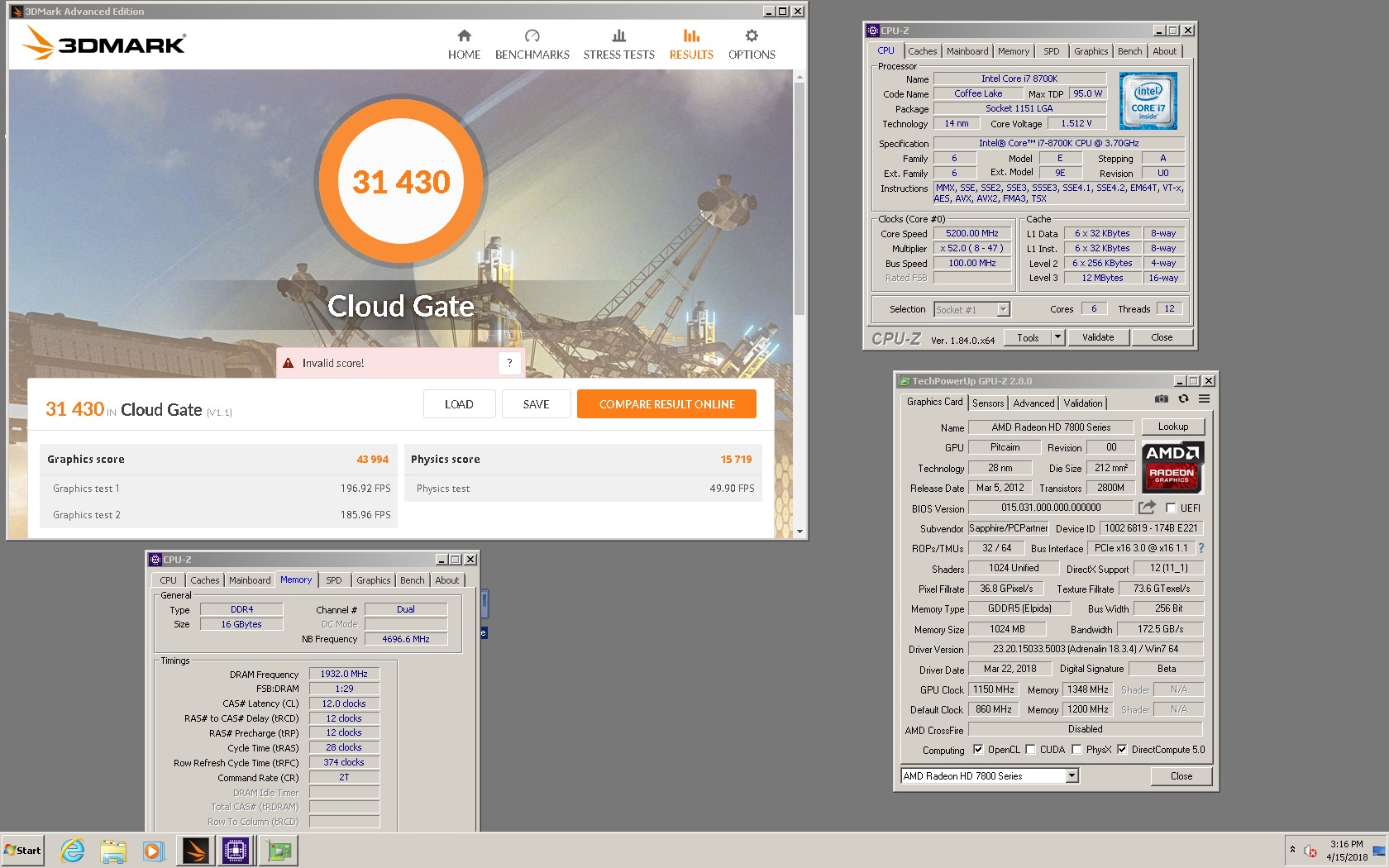Select the RESULTS section in 3DMark
1389x868 pixels.
[x=691, y=45]
